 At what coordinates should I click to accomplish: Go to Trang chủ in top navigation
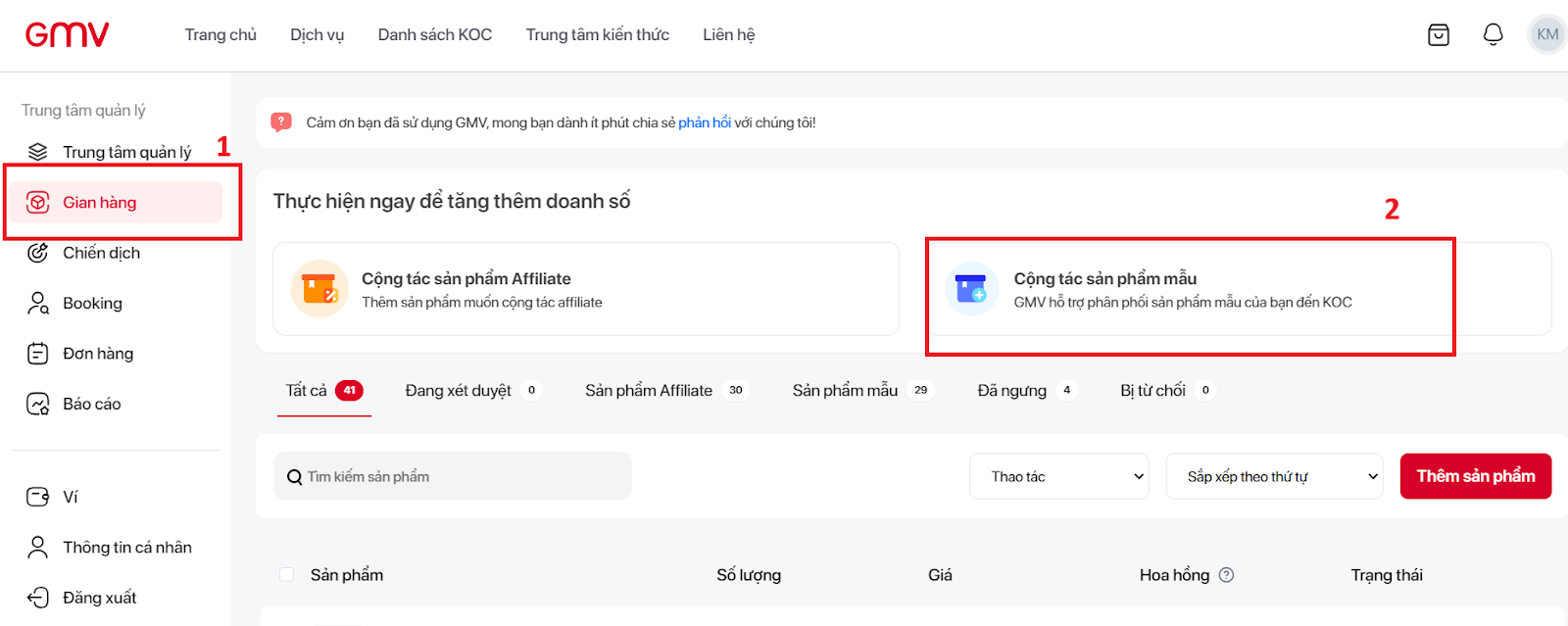click(220, 34)
